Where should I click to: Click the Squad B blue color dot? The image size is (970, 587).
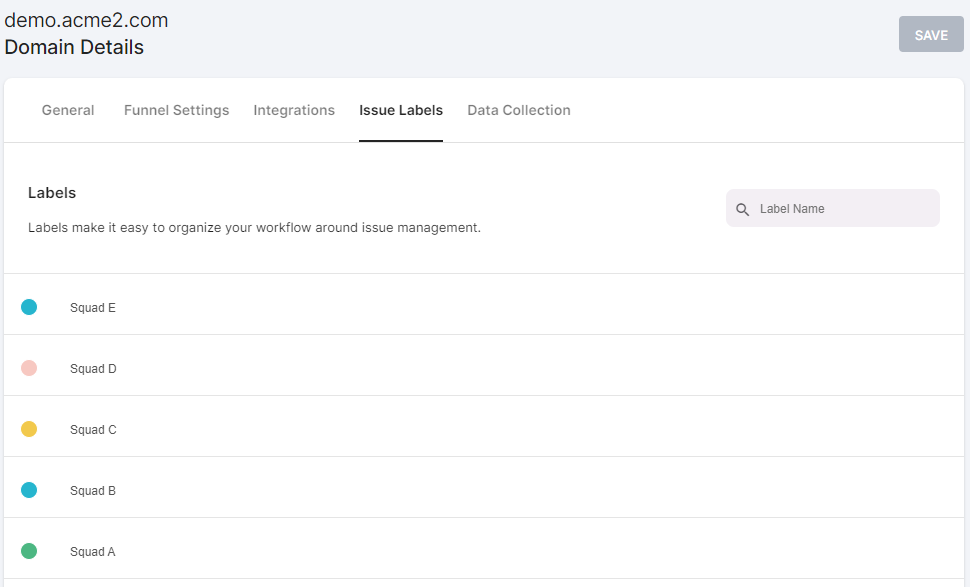point(29,490)
